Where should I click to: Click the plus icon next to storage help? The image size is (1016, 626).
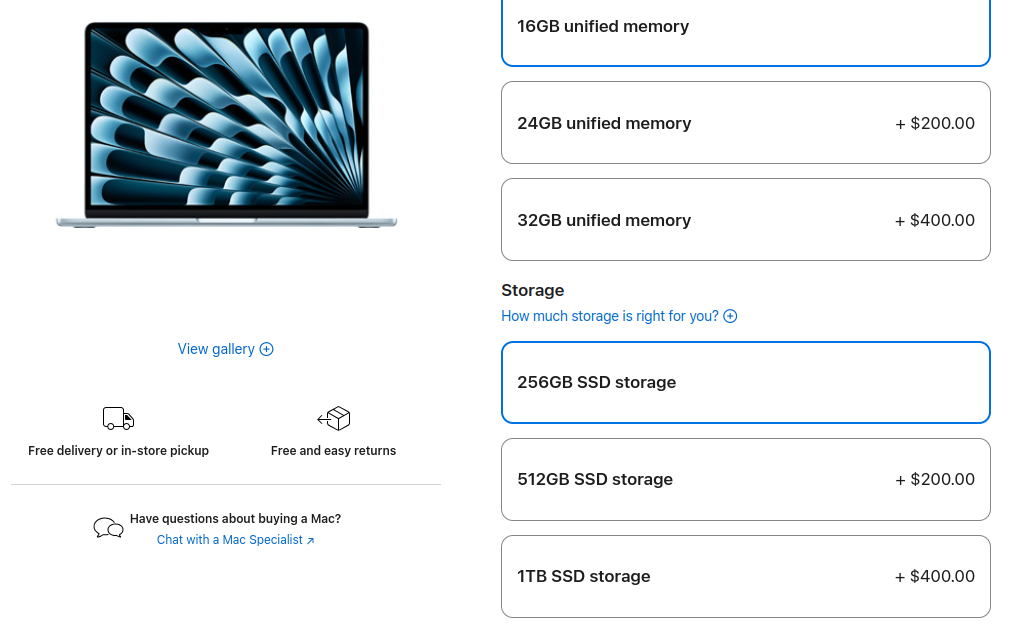click(x=730, y=316)
